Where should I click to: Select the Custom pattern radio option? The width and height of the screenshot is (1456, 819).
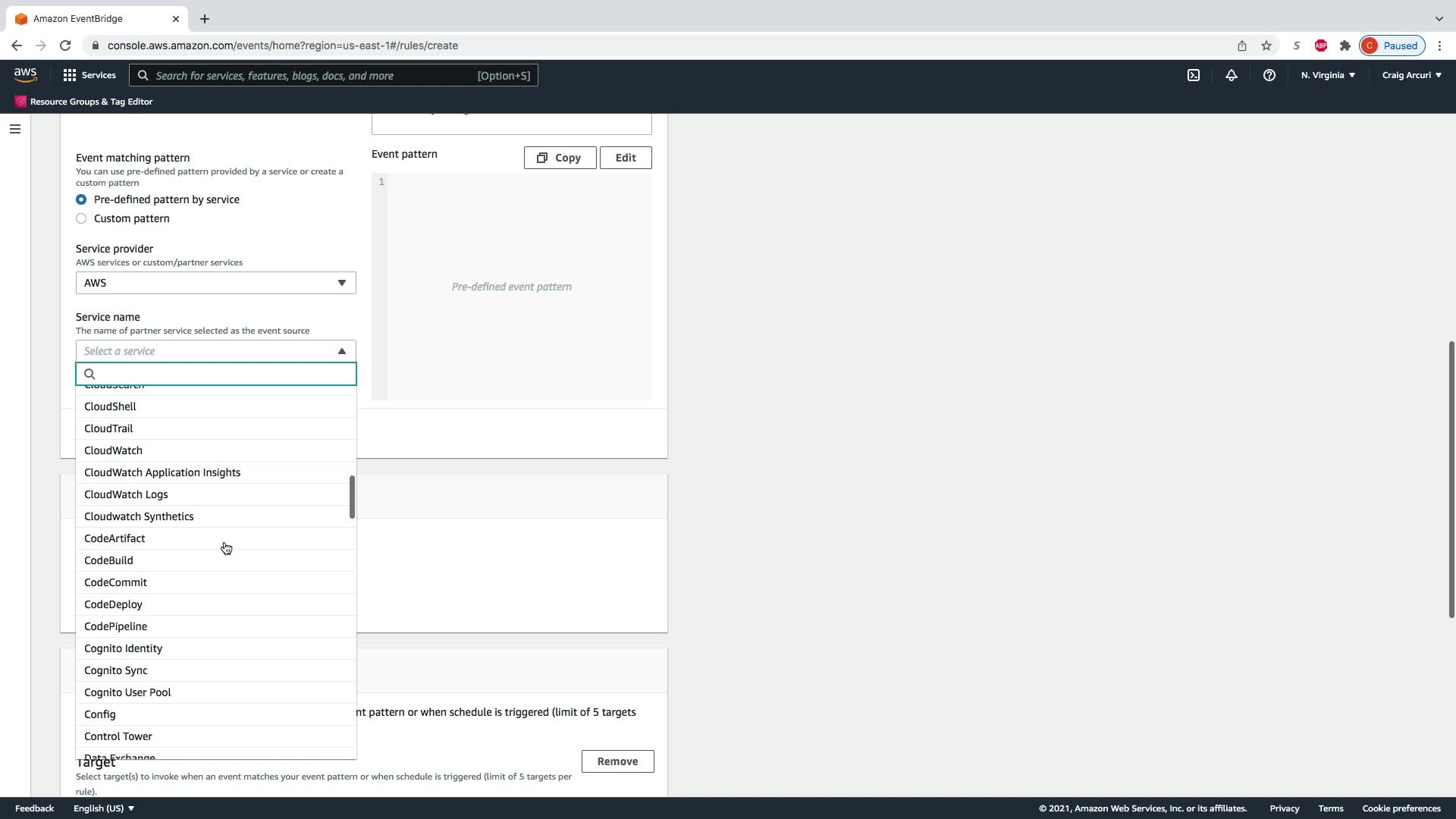click(81, 218)
